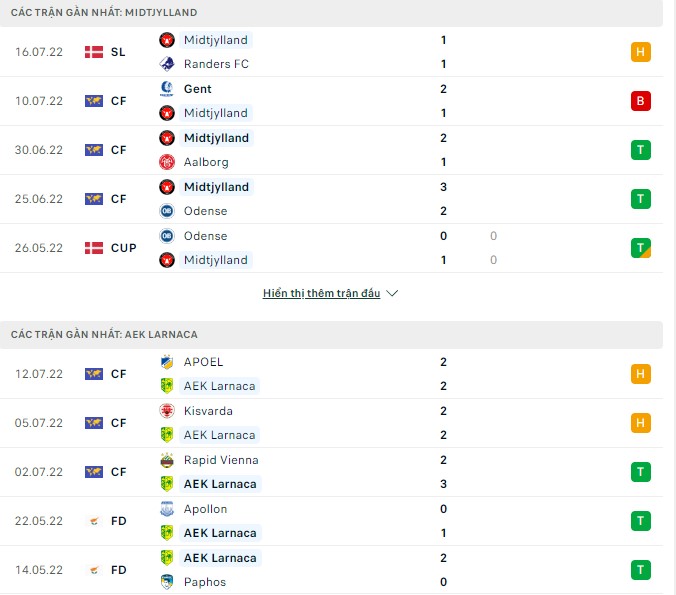Click the Randers FC team crest icon
This screenshot has height=595, width=676.
167,64
